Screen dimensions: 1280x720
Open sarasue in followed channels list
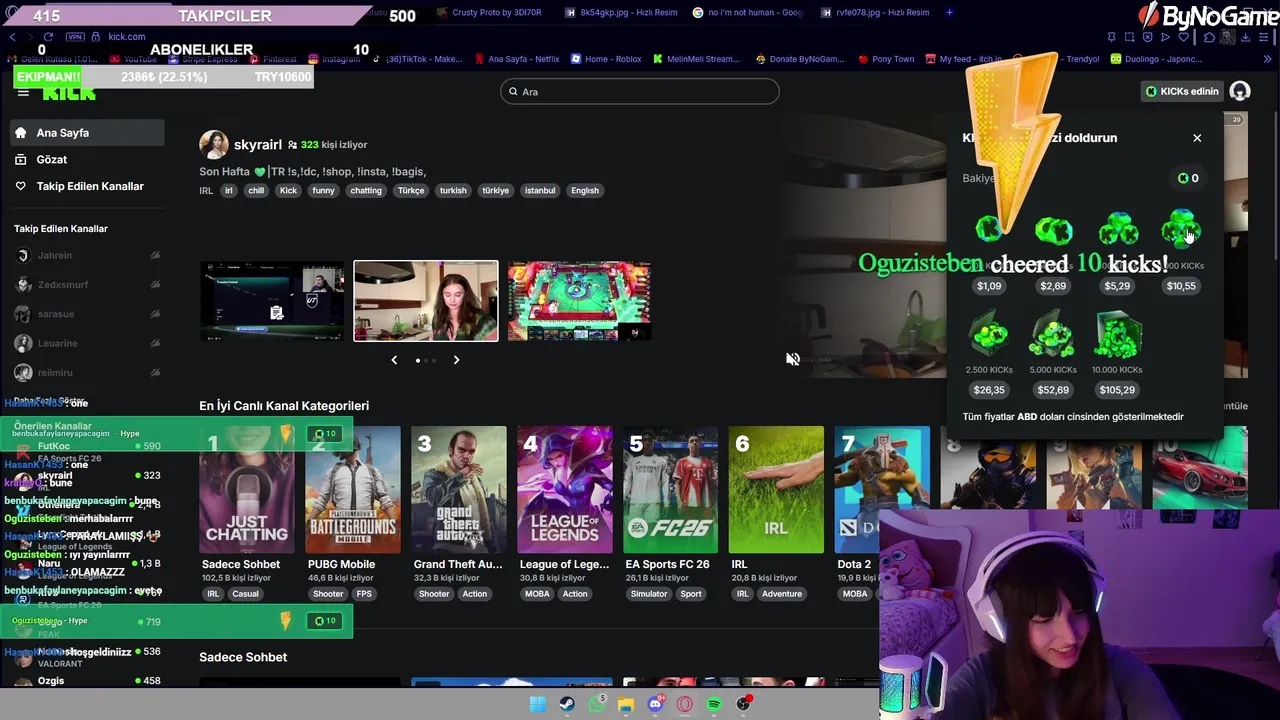tap(88, 314)
